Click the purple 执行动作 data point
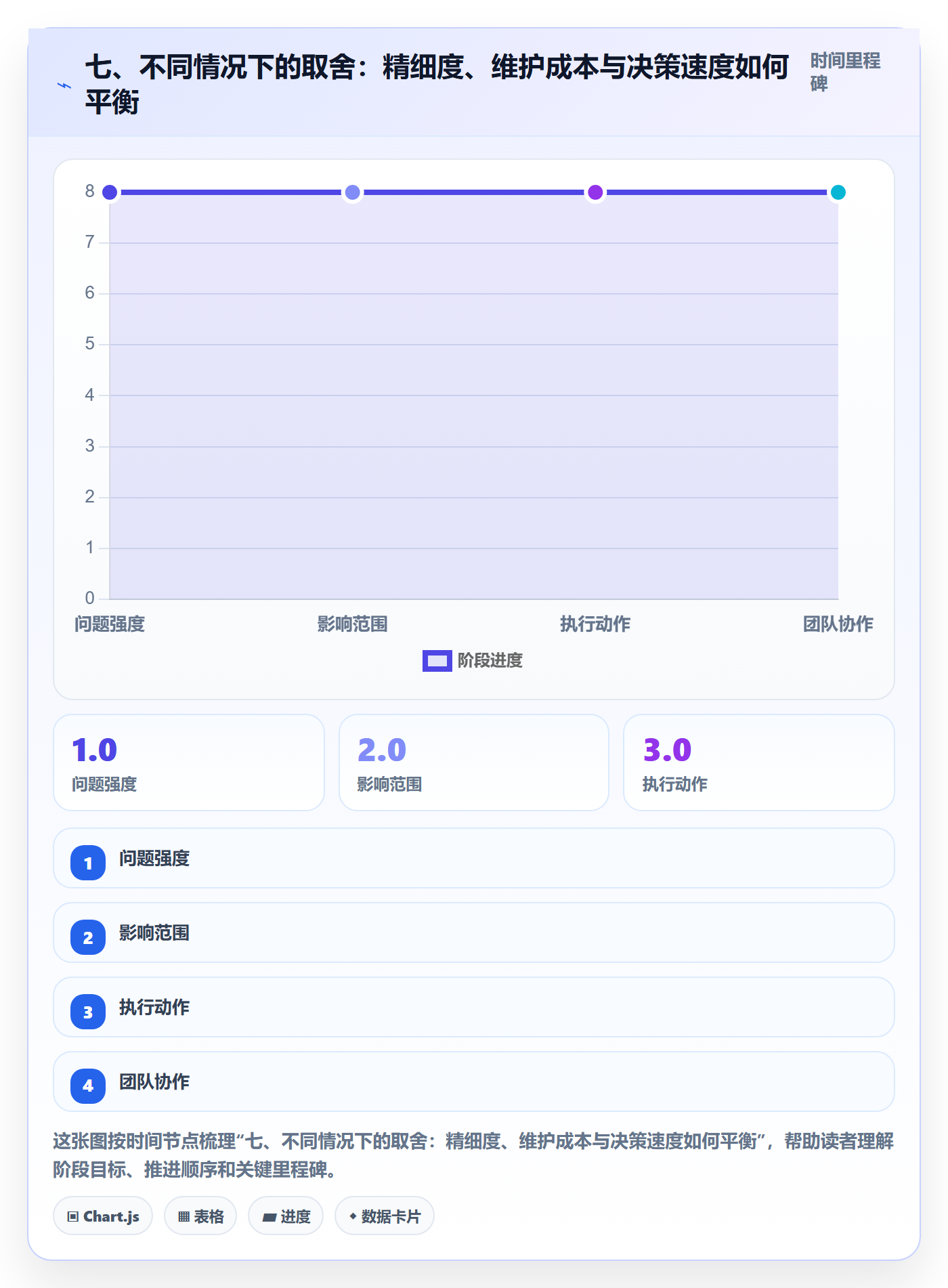Viewport: 948px width, 1288px height. (595, 192)
